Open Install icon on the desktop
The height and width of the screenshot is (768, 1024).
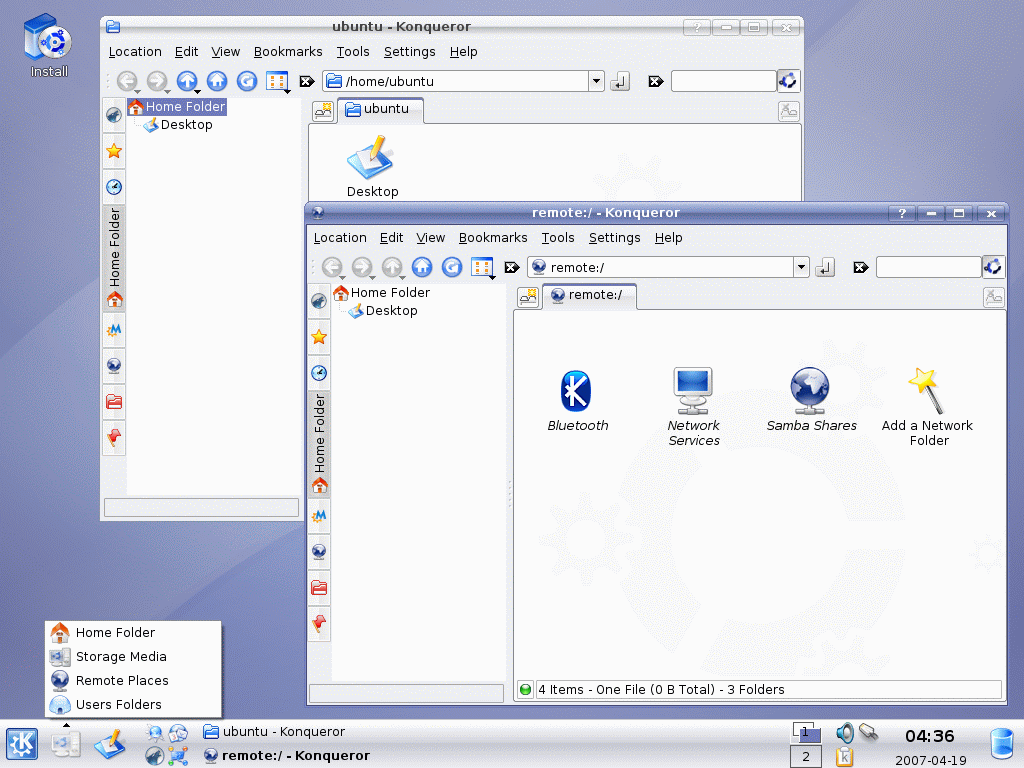tap(48, 46)
